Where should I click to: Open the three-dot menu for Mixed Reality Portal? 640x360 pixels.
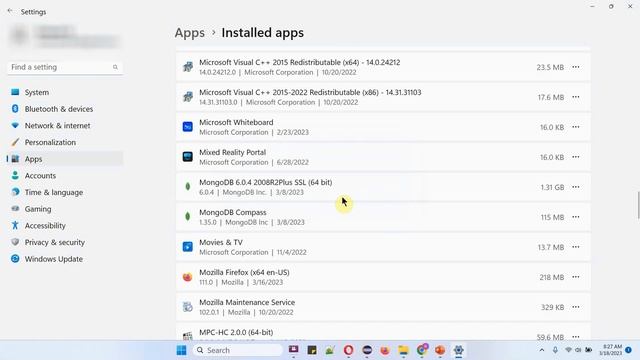[576, 157]
